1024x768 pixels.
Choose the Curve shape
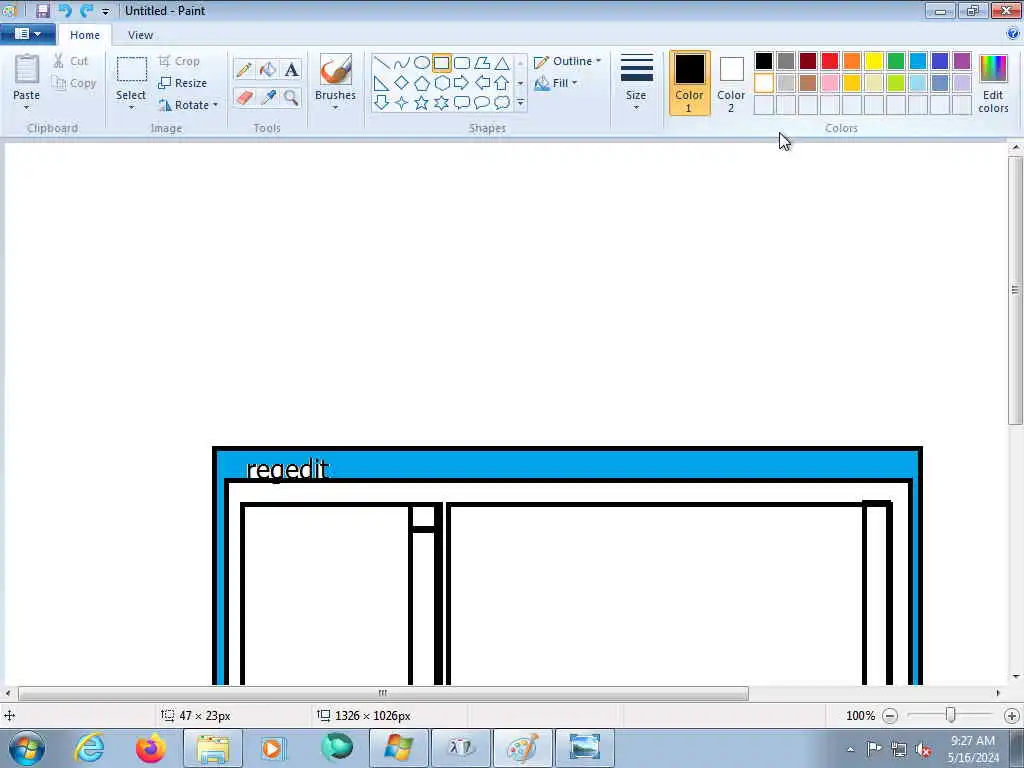point(402,63)
